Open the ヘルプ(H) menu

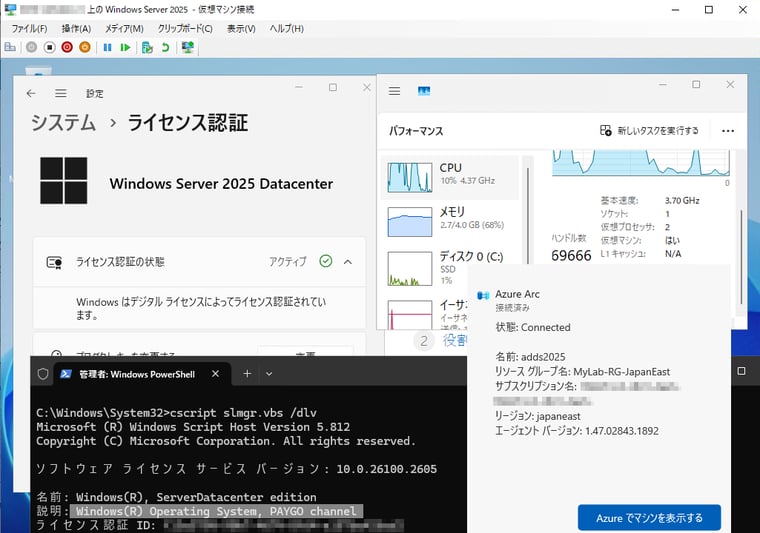pos(287,29)
